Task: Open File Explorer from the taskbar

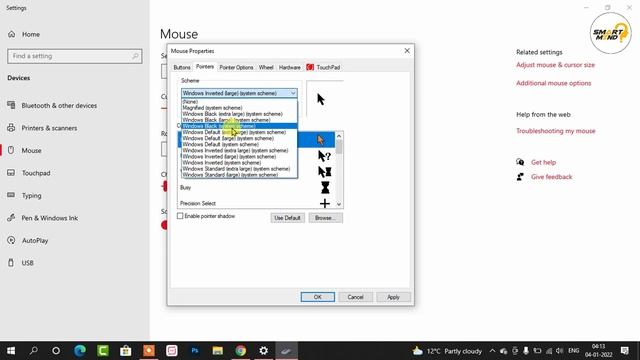Action: point(218,351)
